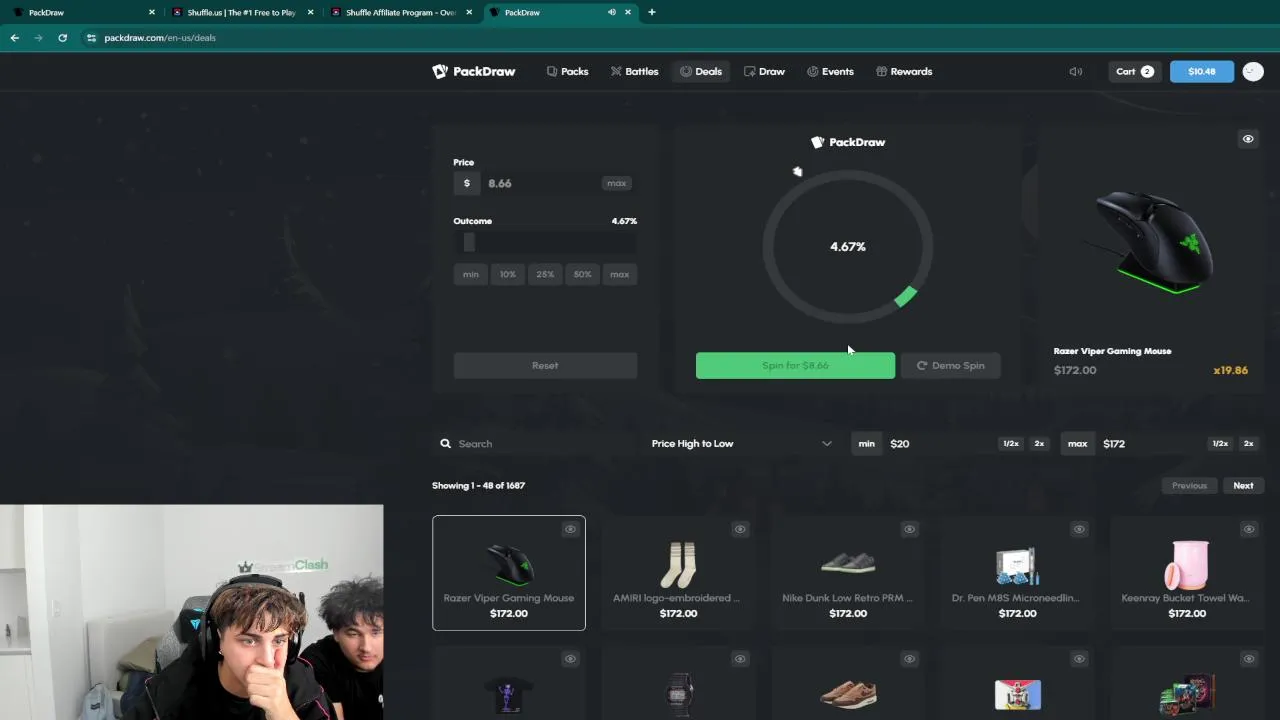Toggle eye icon on selected item preview

tap(1248, 139)
